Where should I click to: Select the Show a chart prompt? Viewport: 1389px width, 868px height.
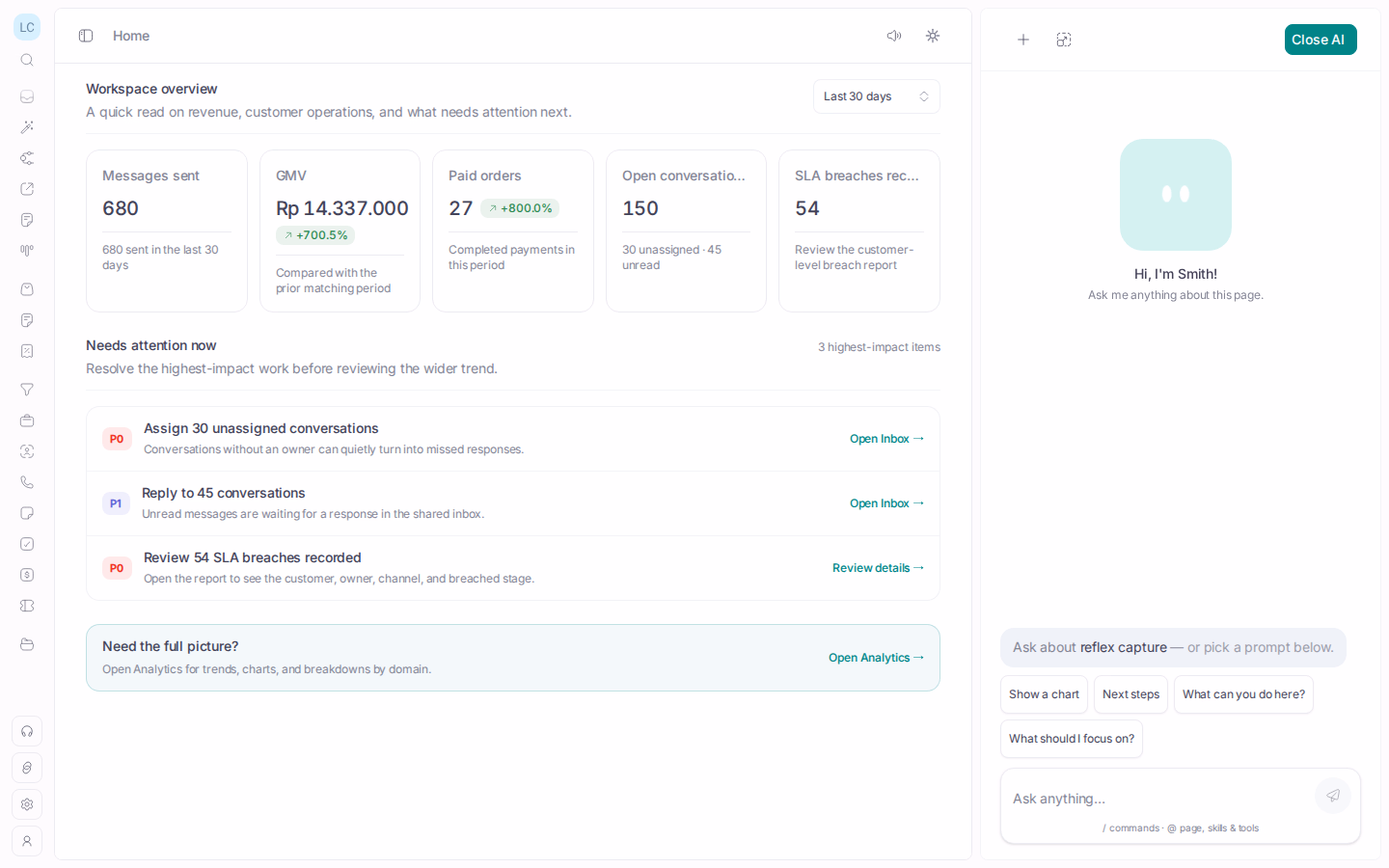point(1044,694)
